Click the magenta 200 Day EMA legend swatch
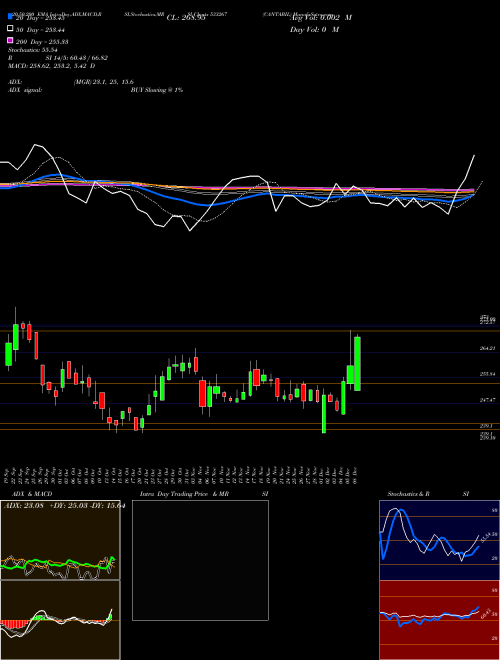500x660 pixels. 10,40
